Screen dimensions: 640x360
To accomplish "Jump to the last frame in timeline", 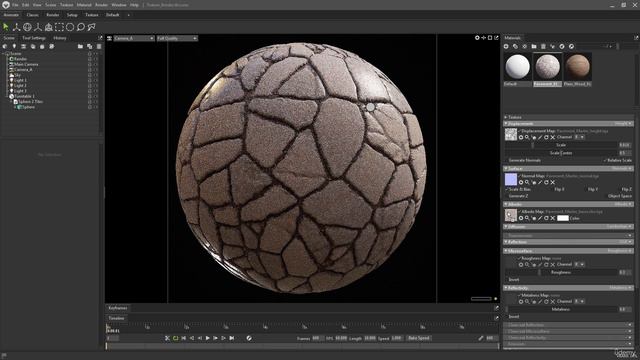I will (232, 338).
